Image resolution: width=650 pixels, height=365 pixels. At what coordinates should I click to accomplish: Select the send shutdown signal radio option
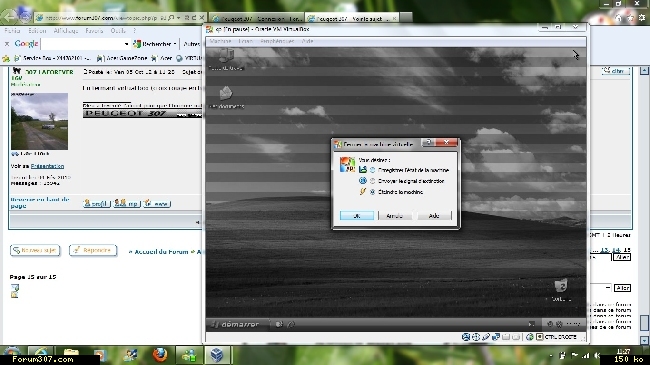click(372, 181)
